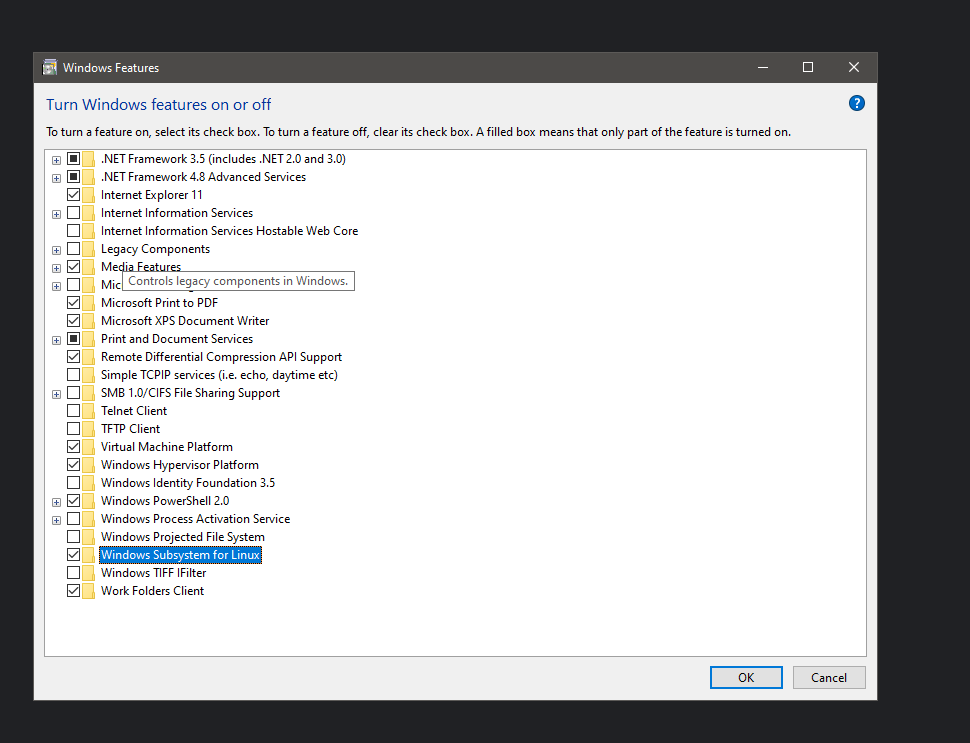
Task: Uncheck Windows Subsystem for Linux checkbox
Action: (73, 555)
